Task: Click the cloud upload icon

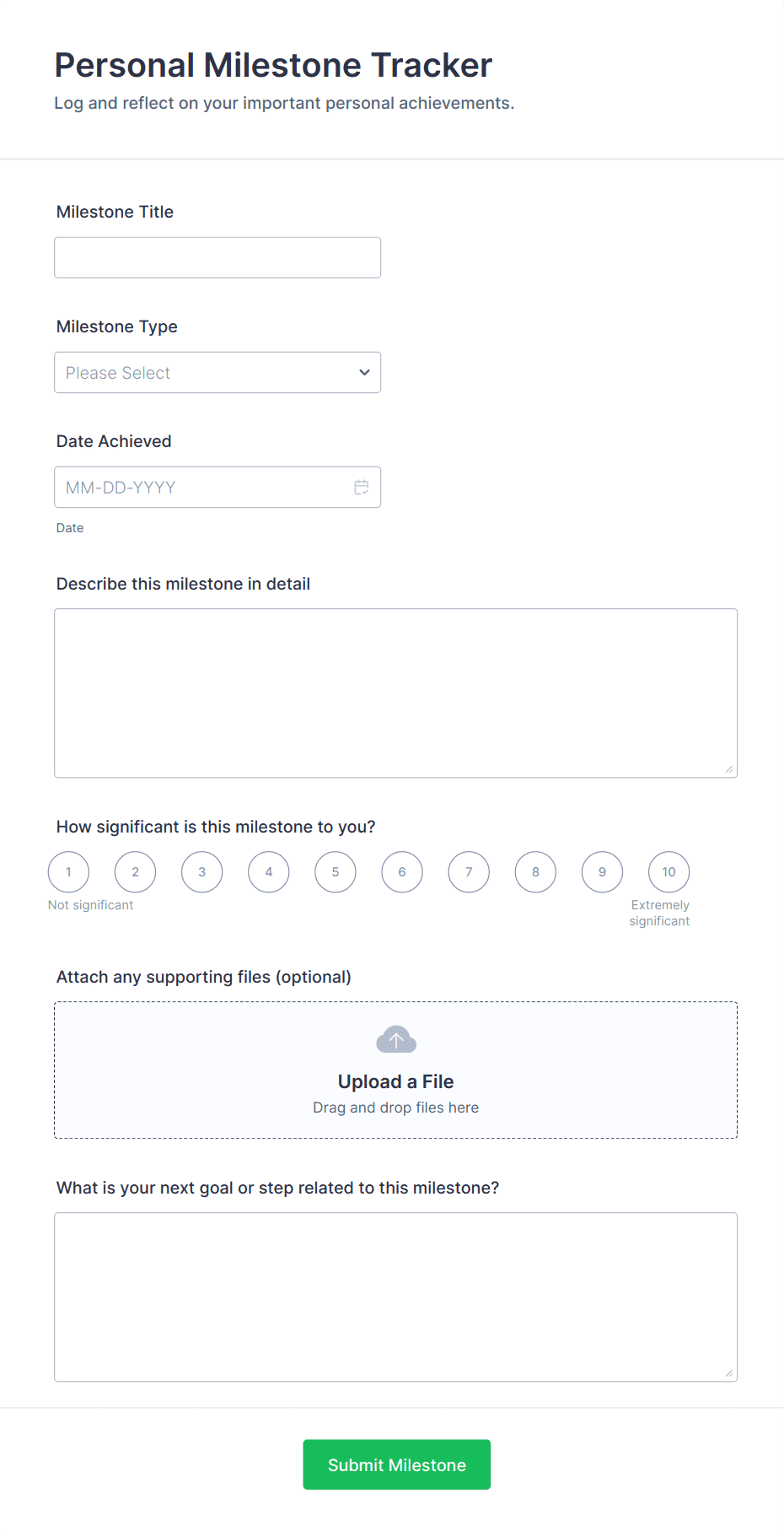Action: point(395,1039)
